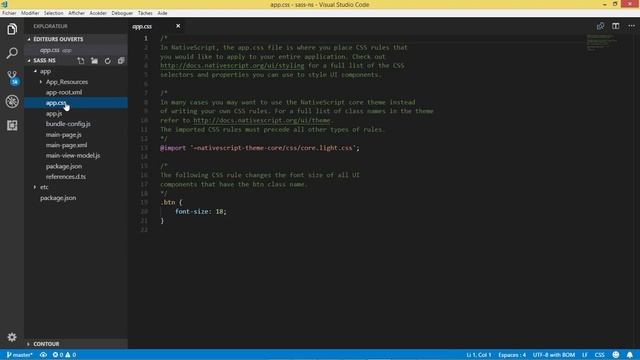Viewport: 640px width, 360px height.
Task: Follow the docs.nativescript.org/ui/theme link
Action: coord(262,120)
